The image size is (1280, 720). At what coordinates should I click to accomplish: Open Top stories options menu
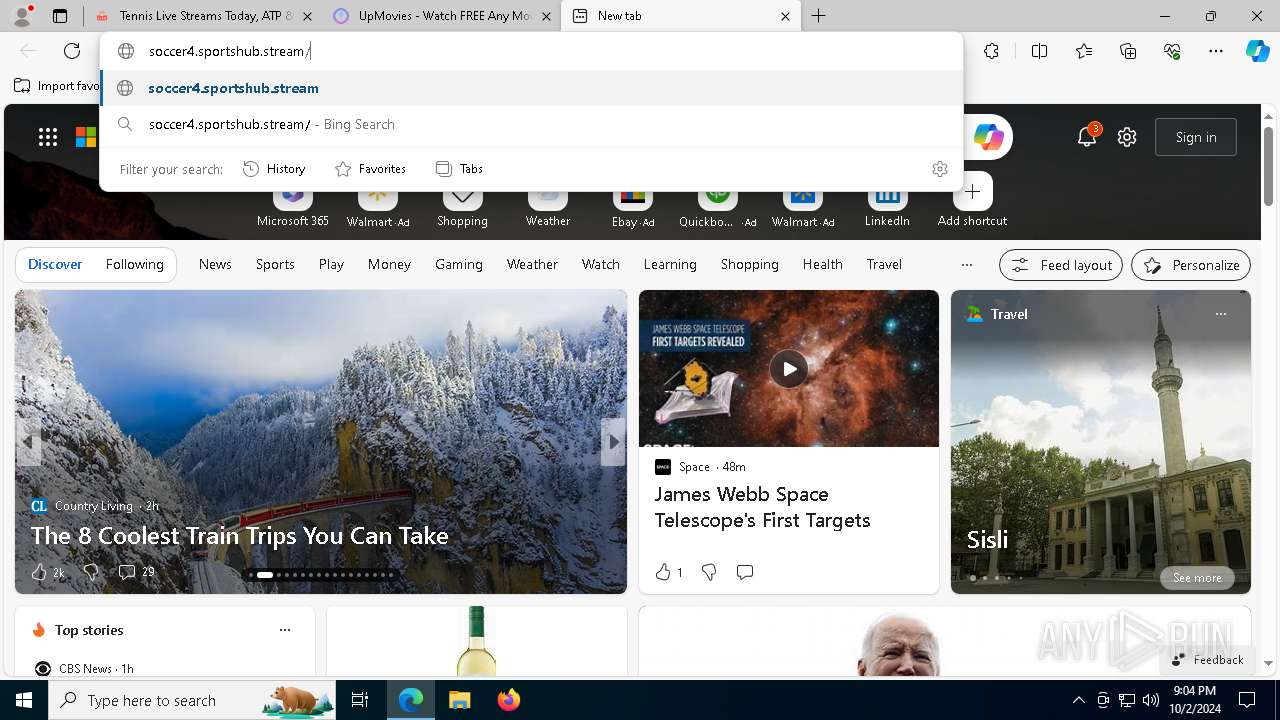285,630
